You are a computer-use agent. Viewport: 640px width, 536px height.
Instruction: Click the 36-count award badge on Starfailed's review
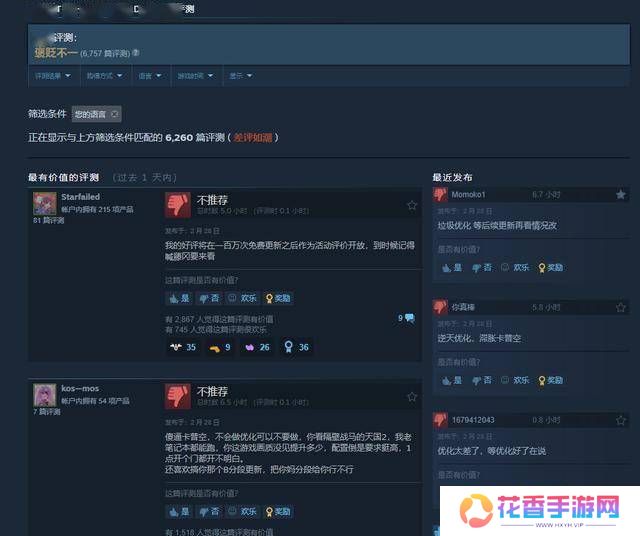tap(297, 347)
